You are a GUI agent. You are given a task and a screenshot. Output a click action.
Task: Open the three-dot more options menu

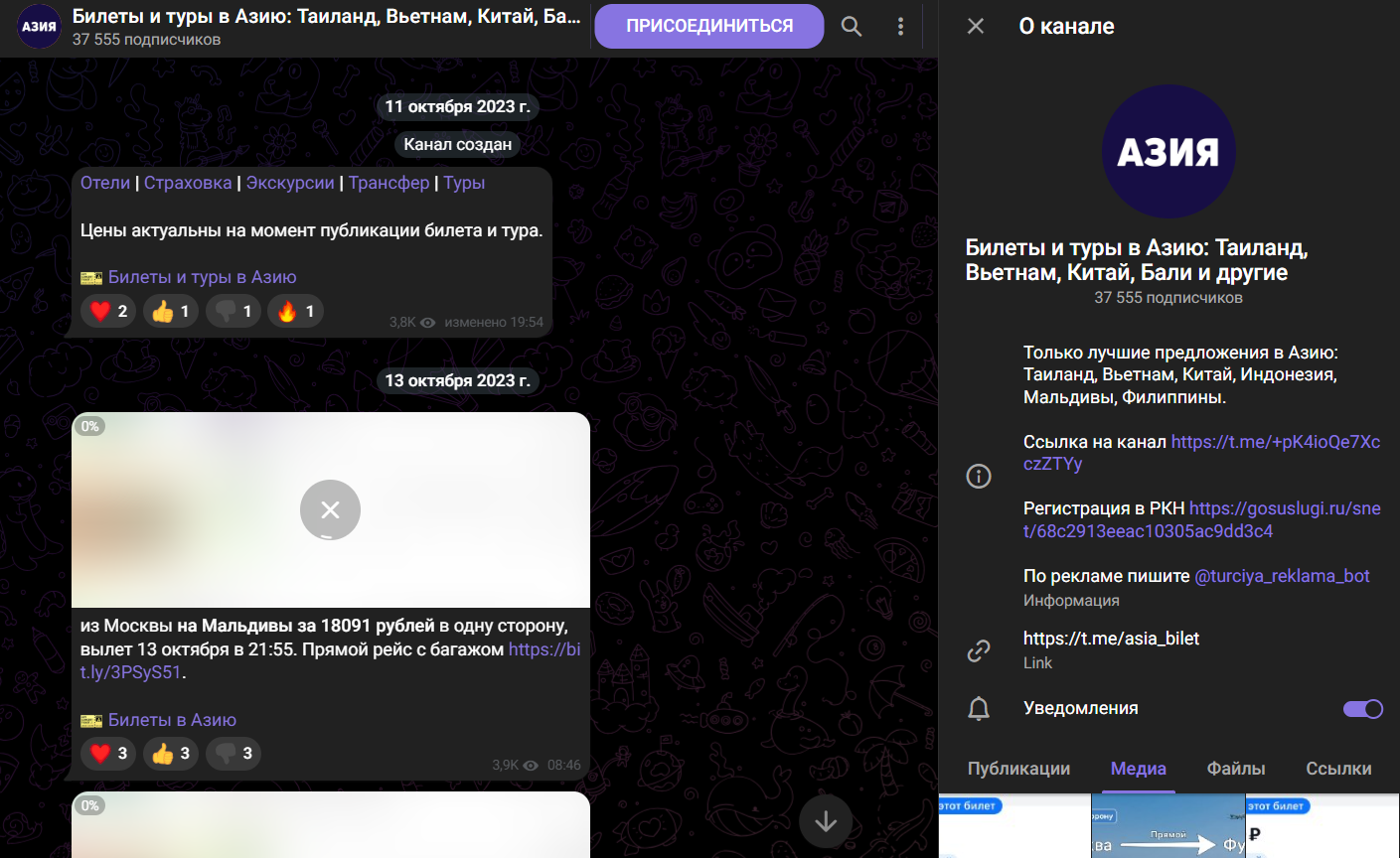tap(900, 27)
